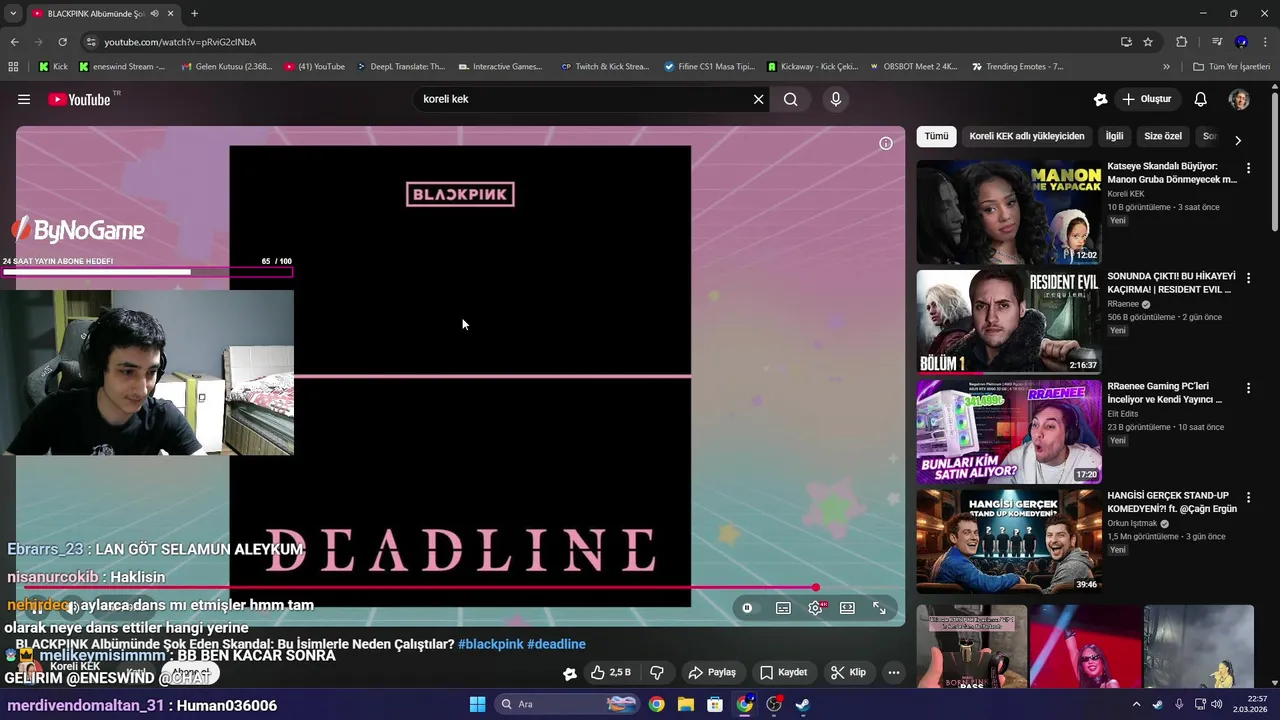
Task: Click the video info card icon
Action: [885, 144]
